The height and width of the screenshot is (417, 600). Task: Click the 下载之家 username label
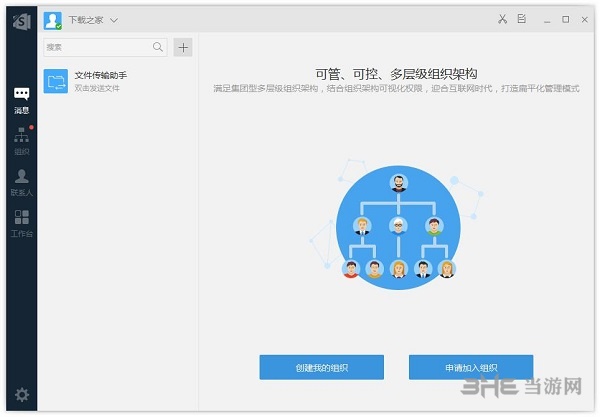pyautogui.click(x=86, y=20)
